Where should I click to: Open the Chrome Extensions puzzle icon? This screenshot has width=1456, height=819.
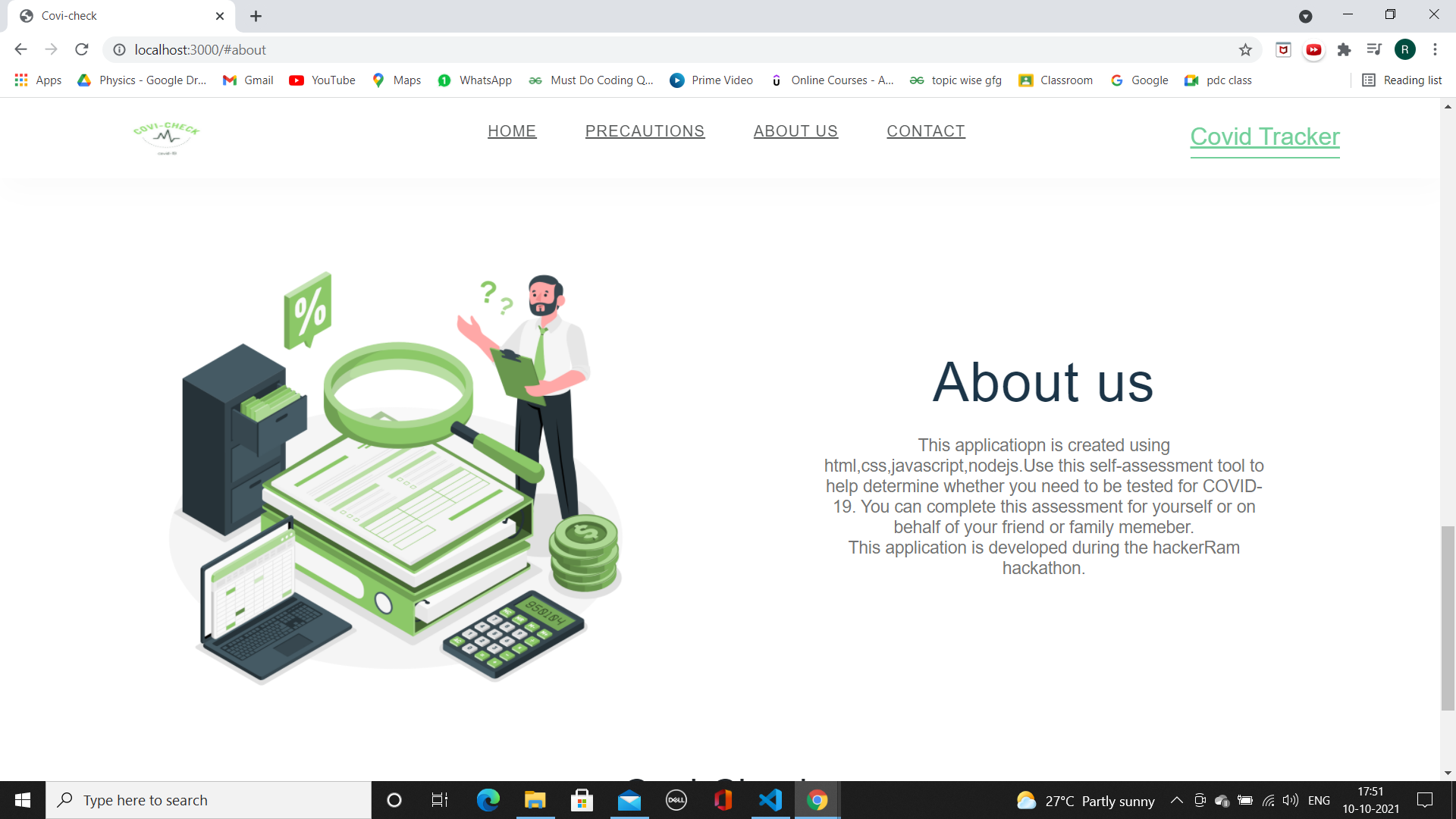tap(1344, 50)
